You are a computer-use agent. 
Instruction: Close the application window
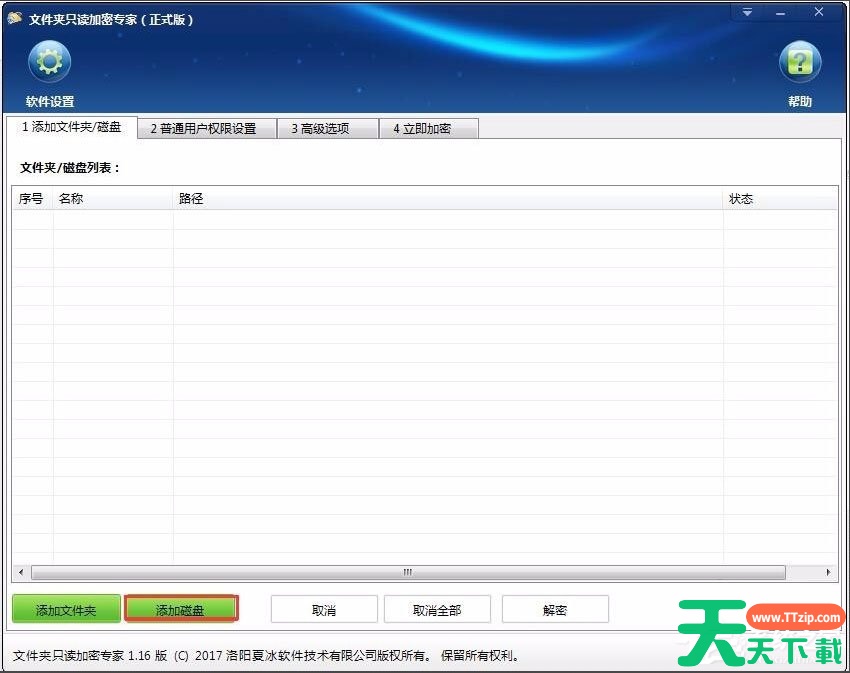(819, 12)
